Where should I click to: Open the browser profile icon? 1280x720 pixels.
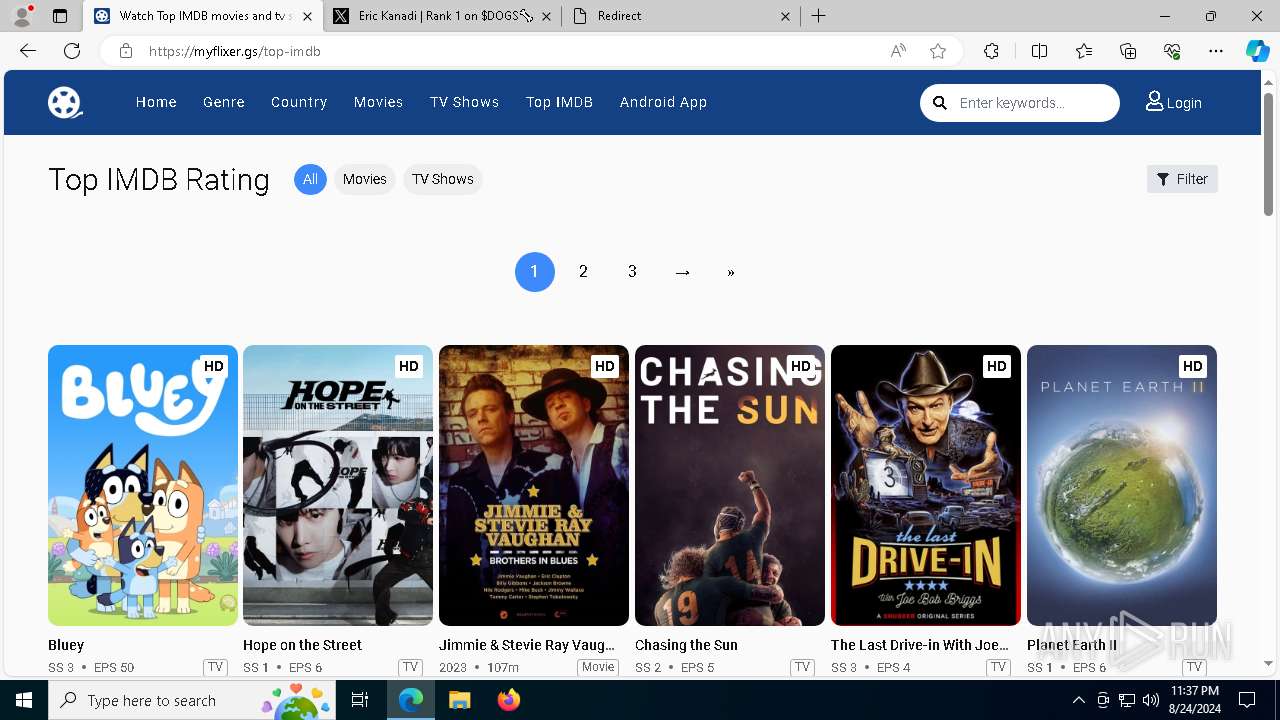click(22, 16)
